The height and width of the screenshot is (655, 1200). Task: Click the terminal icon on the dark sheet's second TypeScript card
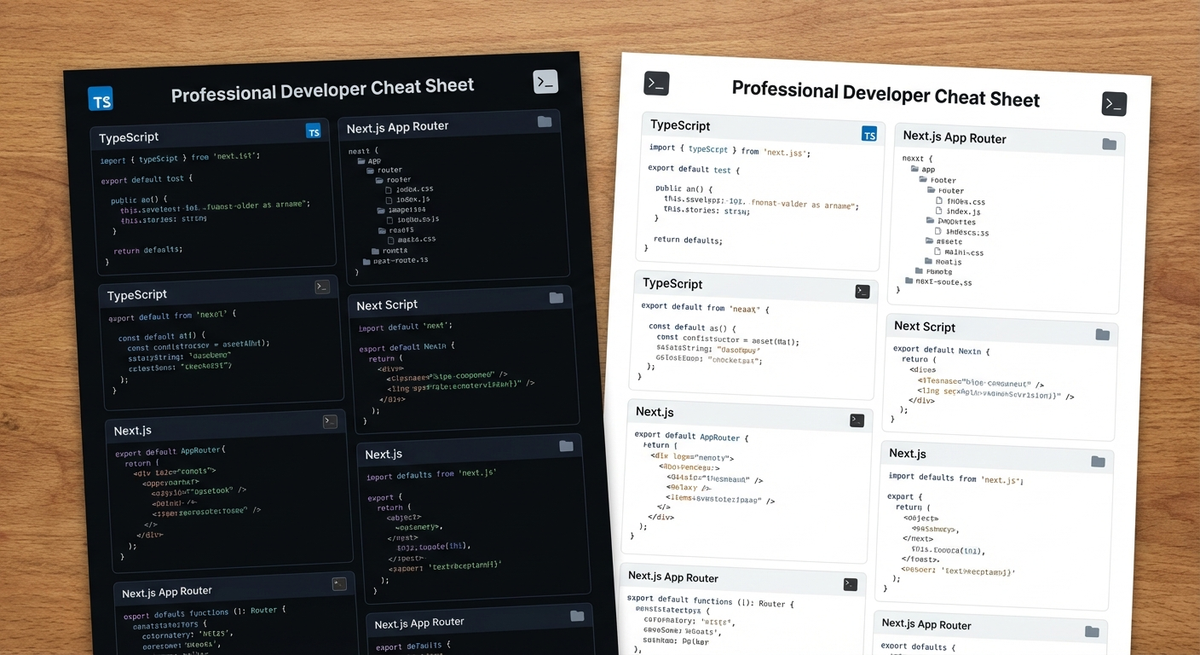point(322,287)
